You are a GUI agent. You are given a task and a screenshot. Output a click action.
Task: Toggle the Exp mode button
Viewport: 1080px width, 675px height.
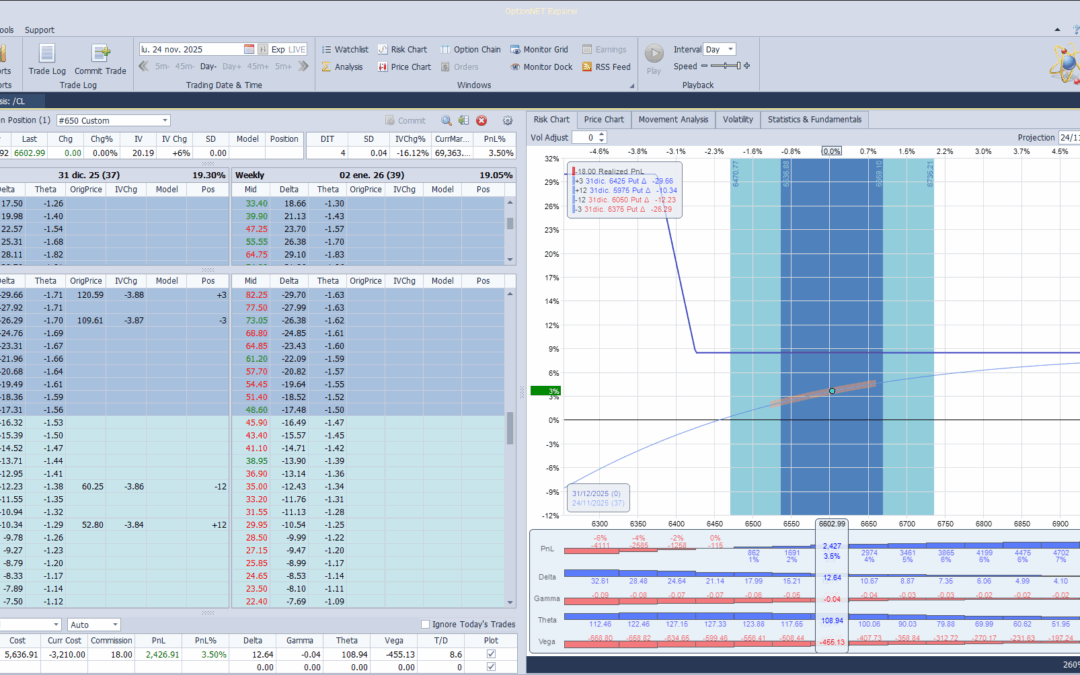coord(278,50)
